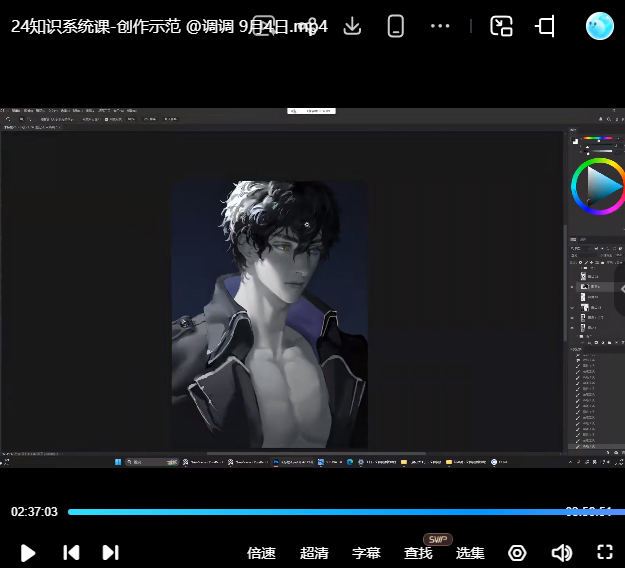This screenshot has width=625, height=568.
Task: Click the Windows Start button in the video
Action: coord(118,462)
